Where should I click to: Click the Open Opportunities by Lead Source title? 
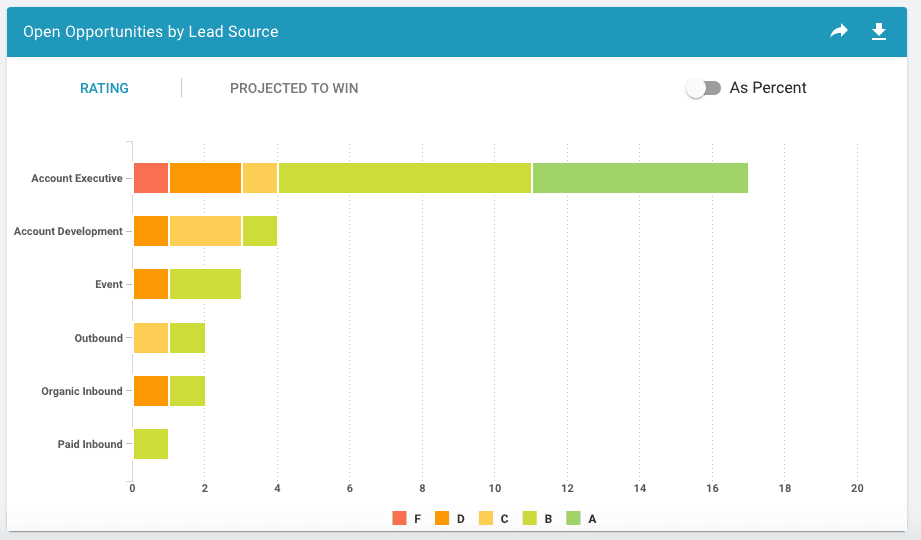coord(151,32)
